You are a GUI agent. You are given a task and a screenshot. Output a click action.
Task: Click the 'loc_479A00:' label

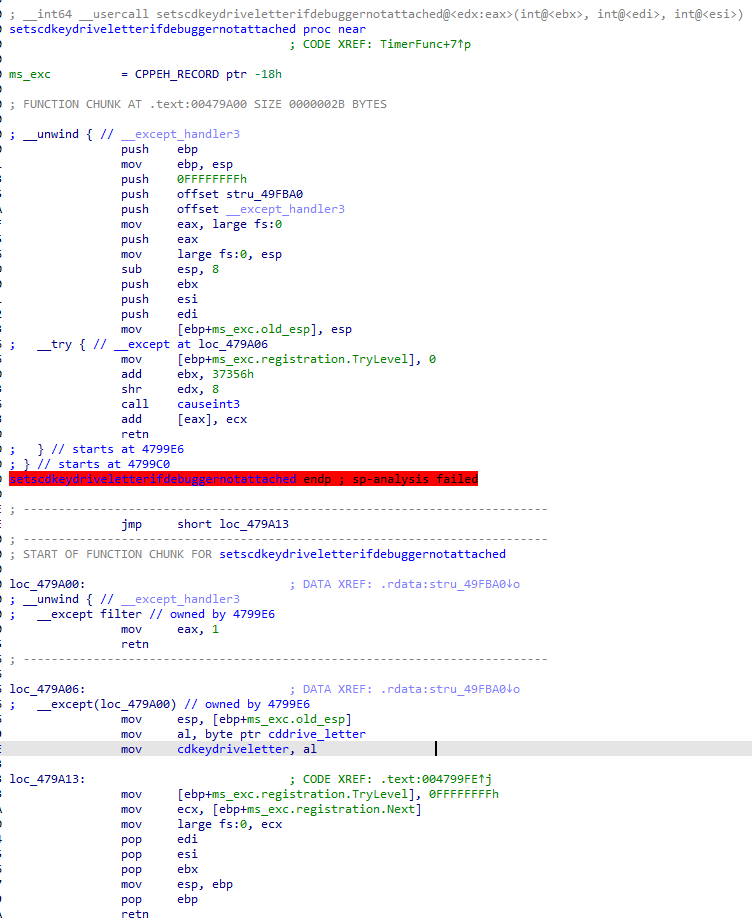pos(47,584)
